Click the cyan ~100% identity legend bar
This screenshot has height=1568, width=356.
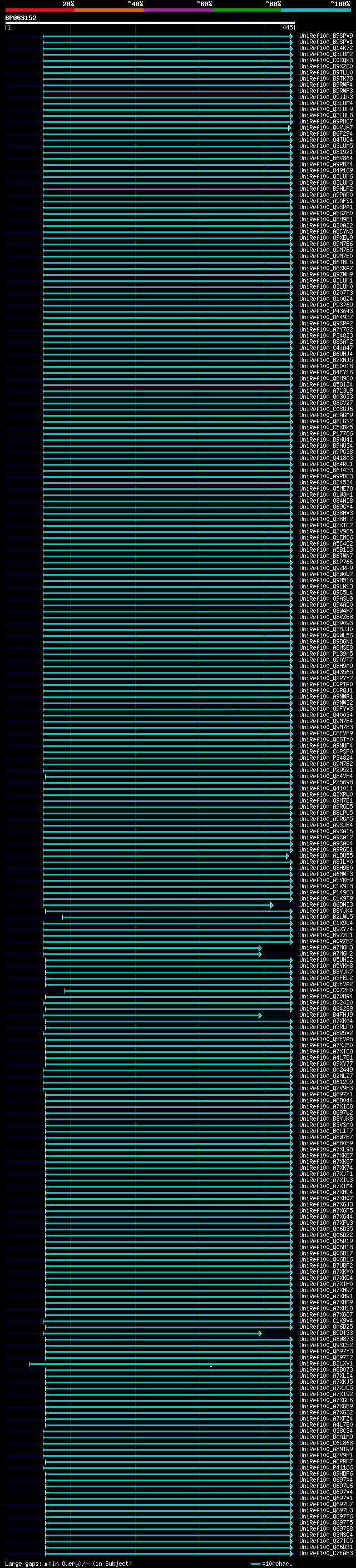[x=316, y=10]
